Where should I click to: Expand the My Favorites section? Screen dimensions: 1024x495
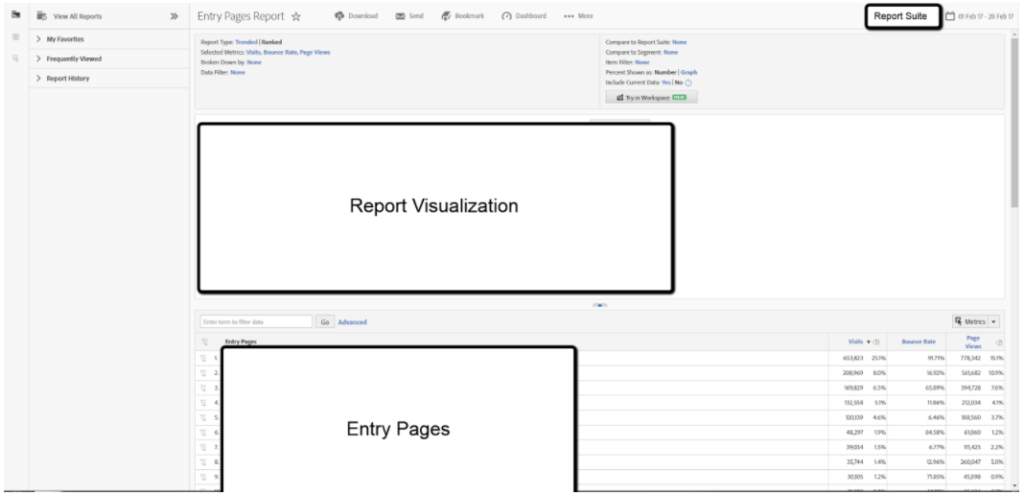(x=38, y=39)
